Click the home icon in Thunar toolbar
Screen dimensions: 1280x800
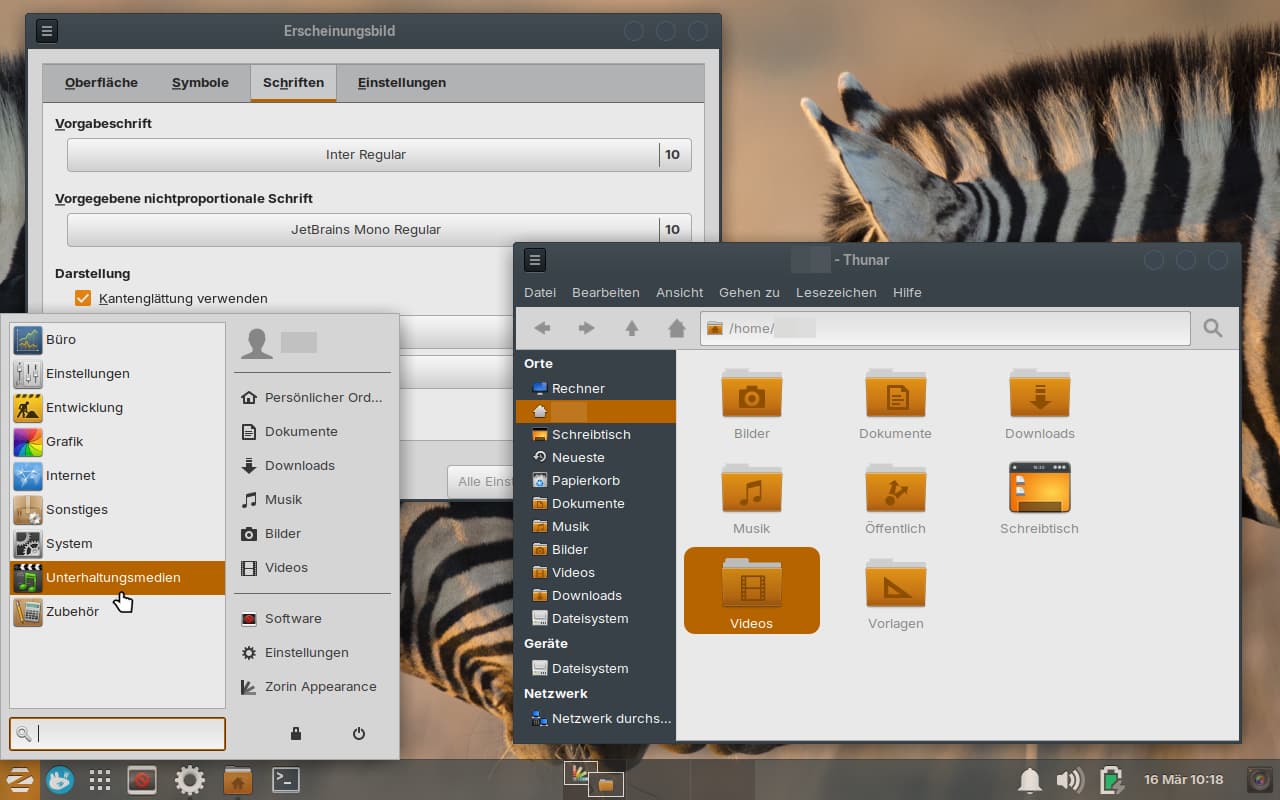(x=677, y=328)
